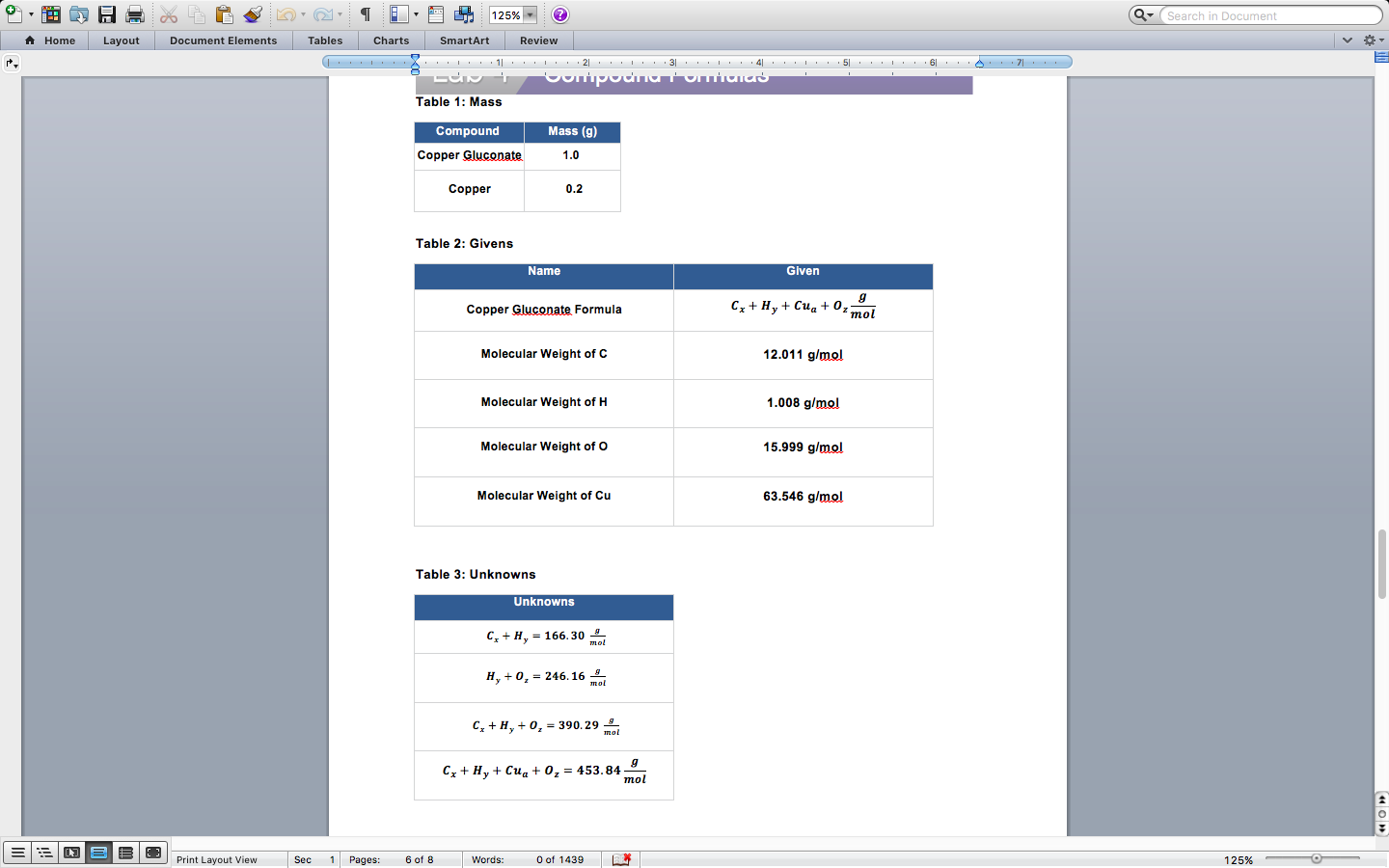The image size is (1389, 868).
Task: Switch to the Tables ribbon tab
Action: tap(325, 41)
